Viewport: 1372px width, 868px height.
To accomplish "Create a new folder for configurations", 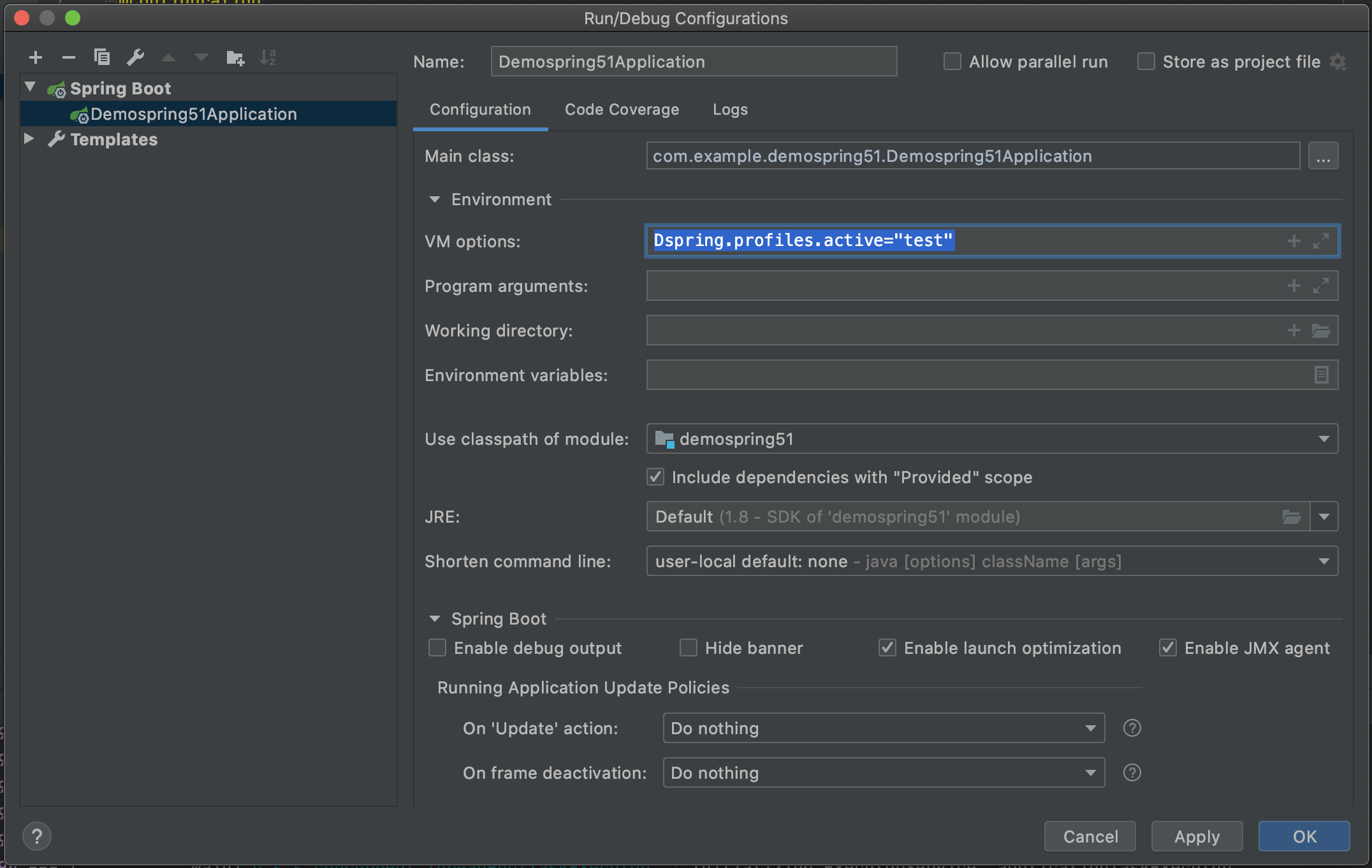I will 235,58.
